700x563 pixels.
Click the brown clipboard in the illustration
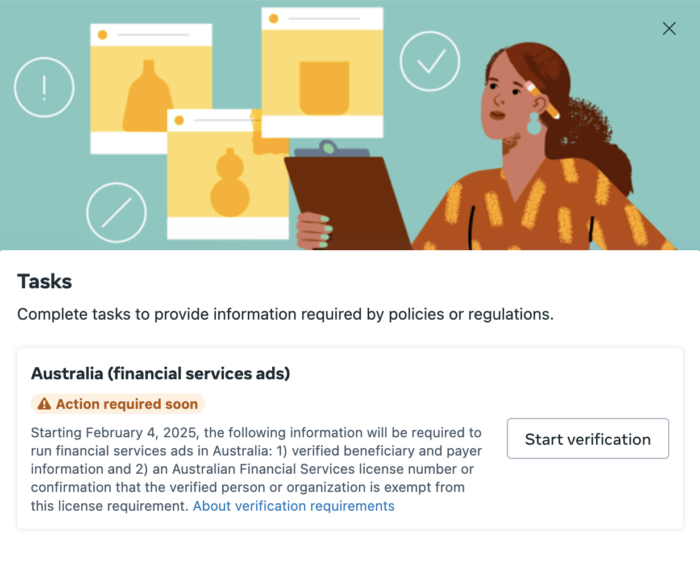(x=346, y=199)
